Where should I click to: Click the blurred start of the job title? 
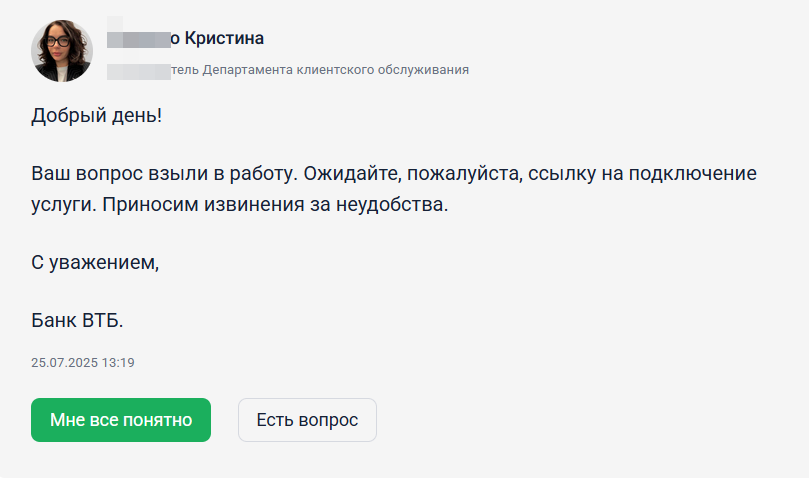click(x=139, y=70)
